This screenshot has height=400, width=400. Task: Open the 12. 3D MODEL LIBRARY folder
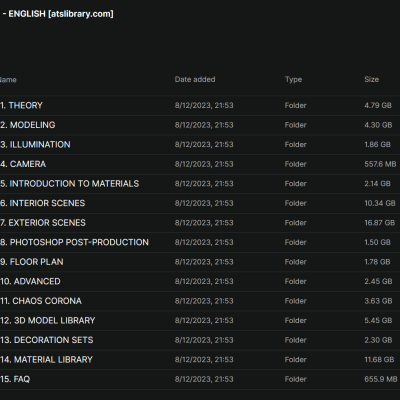click(48, 320)
